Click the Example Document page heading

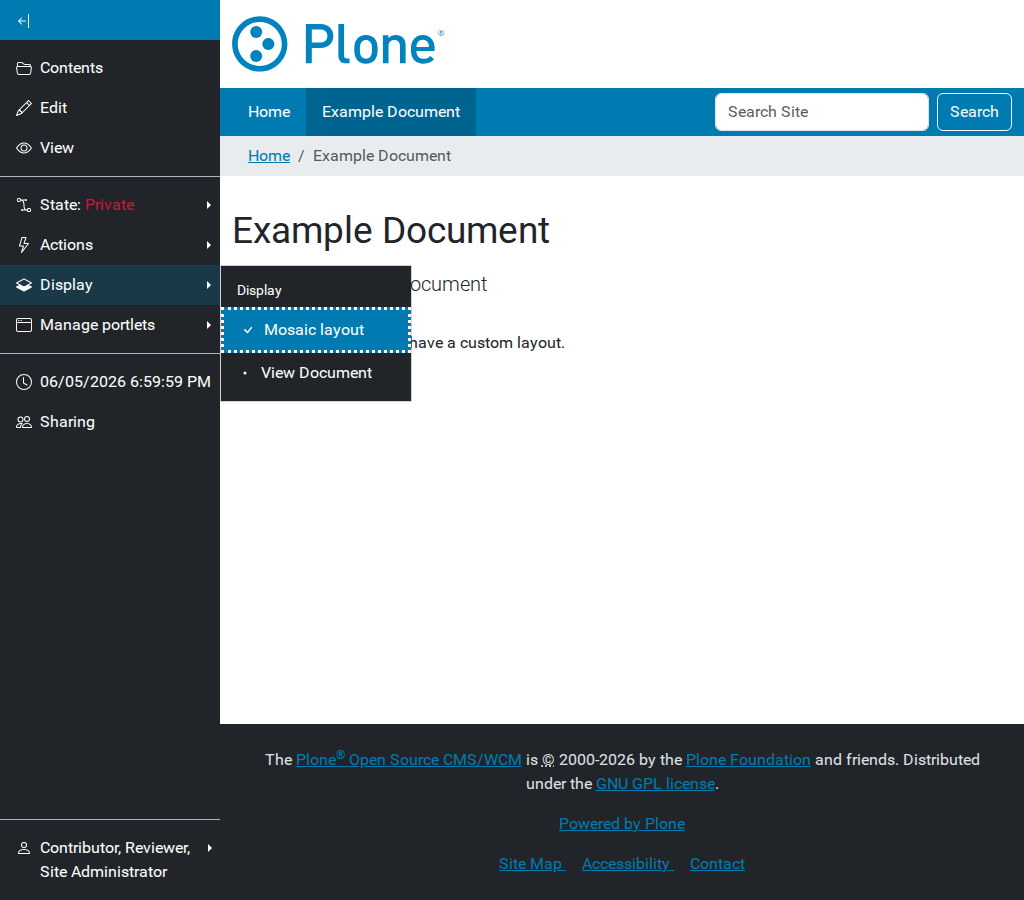391,230
